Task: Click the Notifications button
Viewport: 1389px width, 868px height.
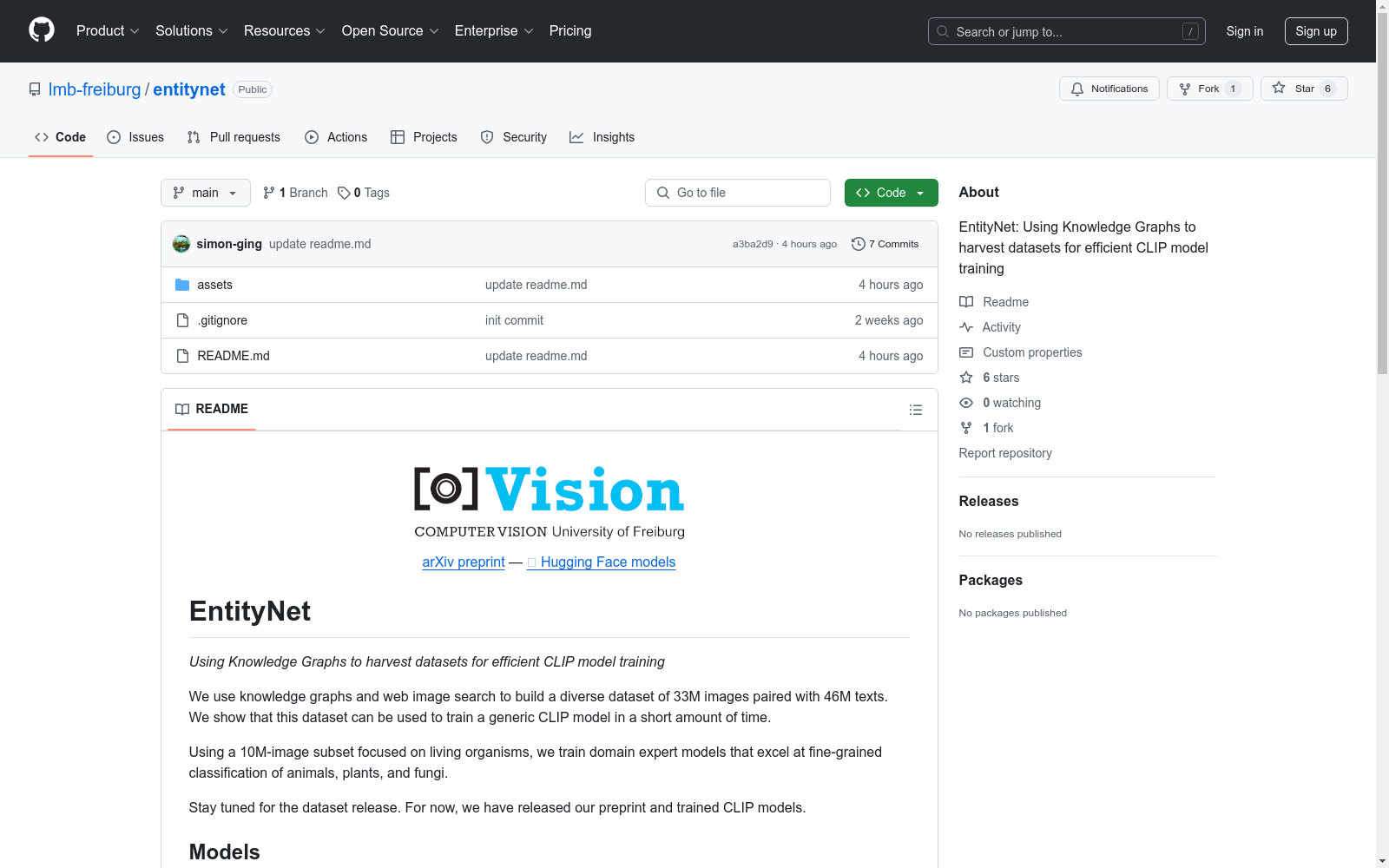Action: (1109, 89)
